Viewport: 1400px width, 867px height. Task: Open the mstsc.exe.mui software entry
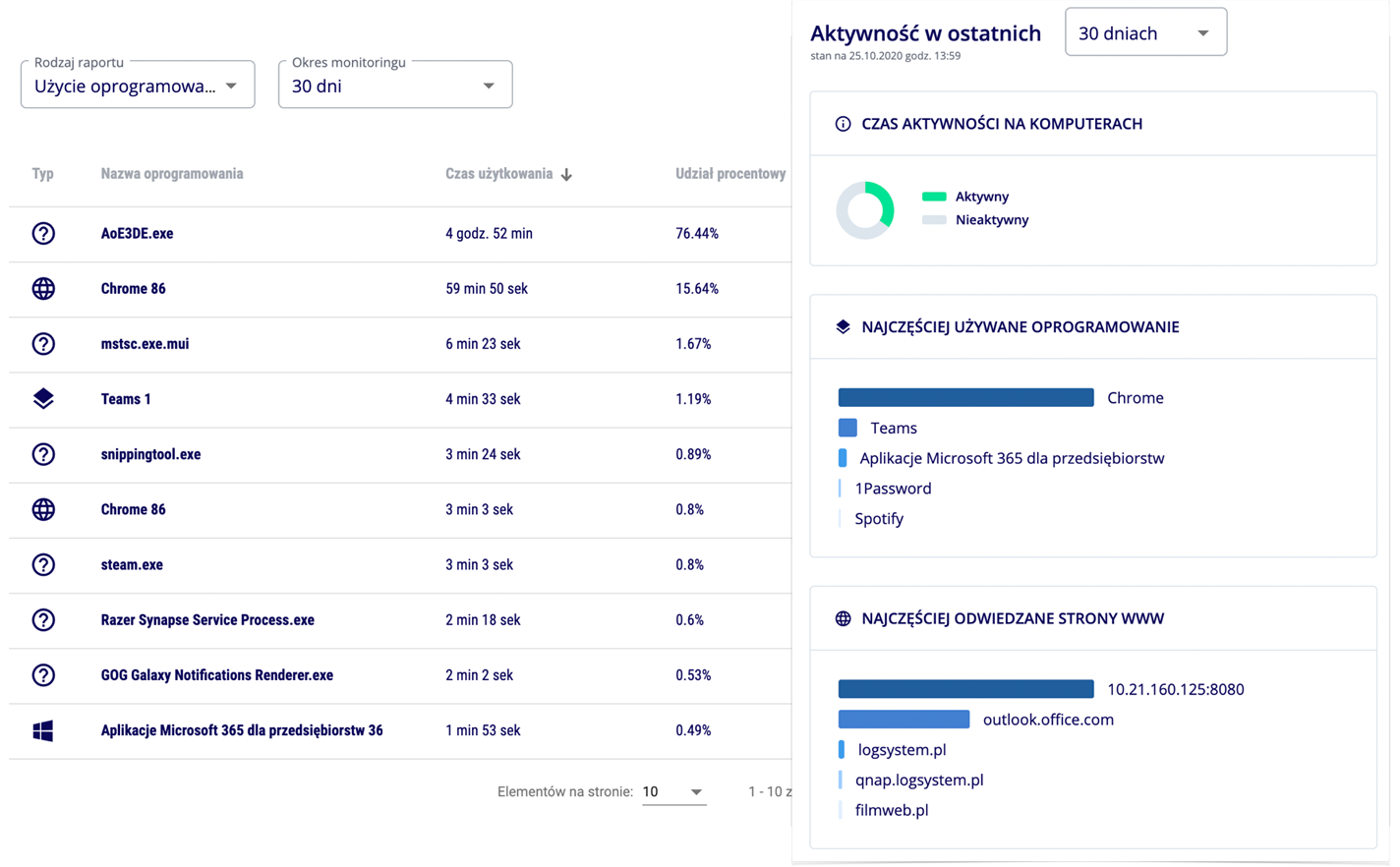point(145,344)
